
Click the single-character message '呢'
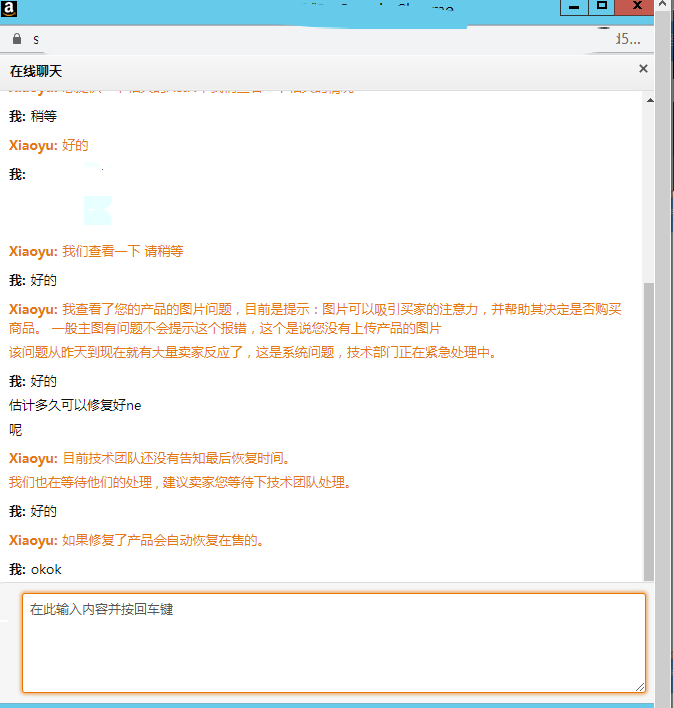15,430
